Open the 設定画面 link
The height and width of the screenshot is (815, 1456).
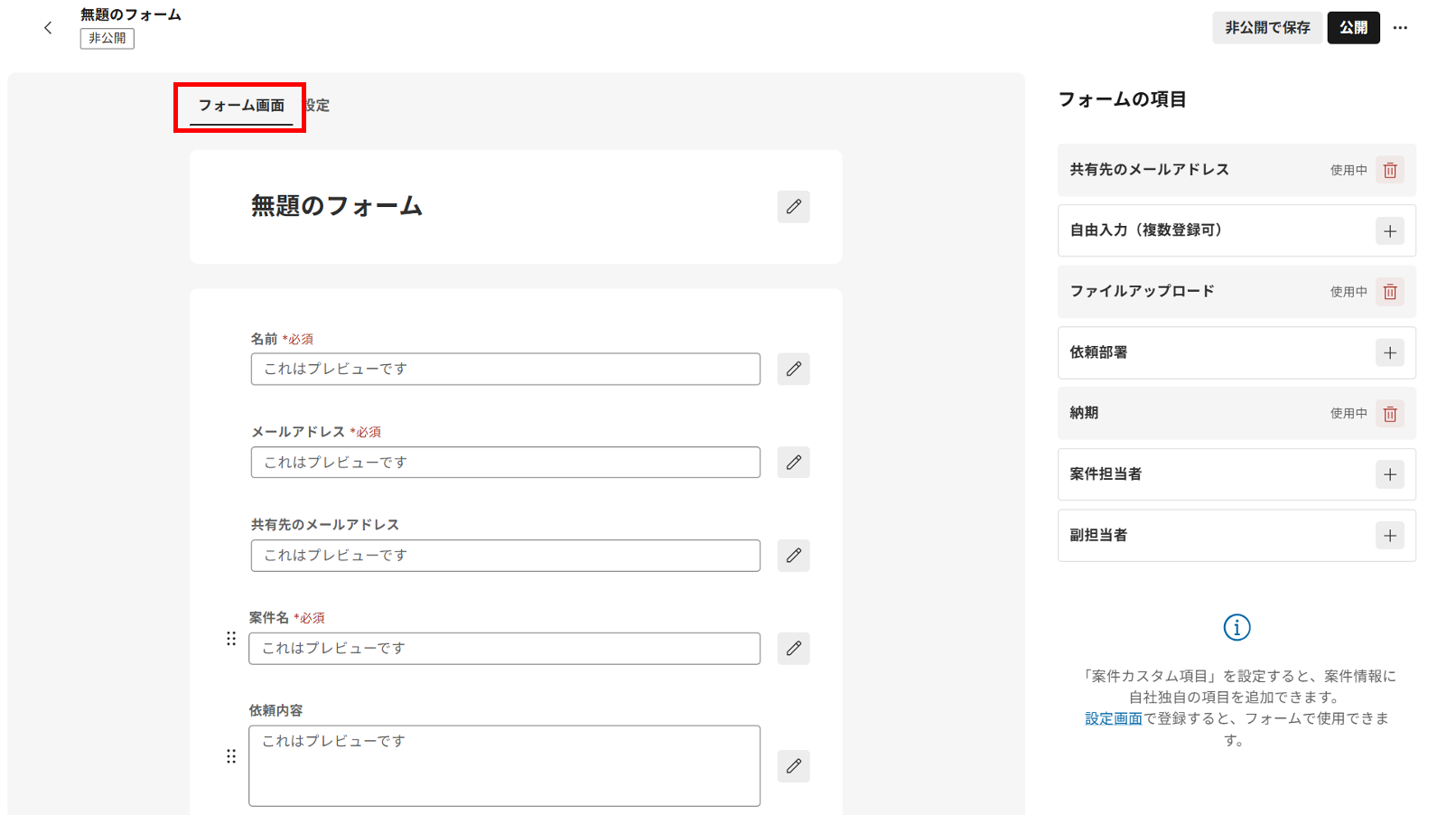click(1114, 718)
